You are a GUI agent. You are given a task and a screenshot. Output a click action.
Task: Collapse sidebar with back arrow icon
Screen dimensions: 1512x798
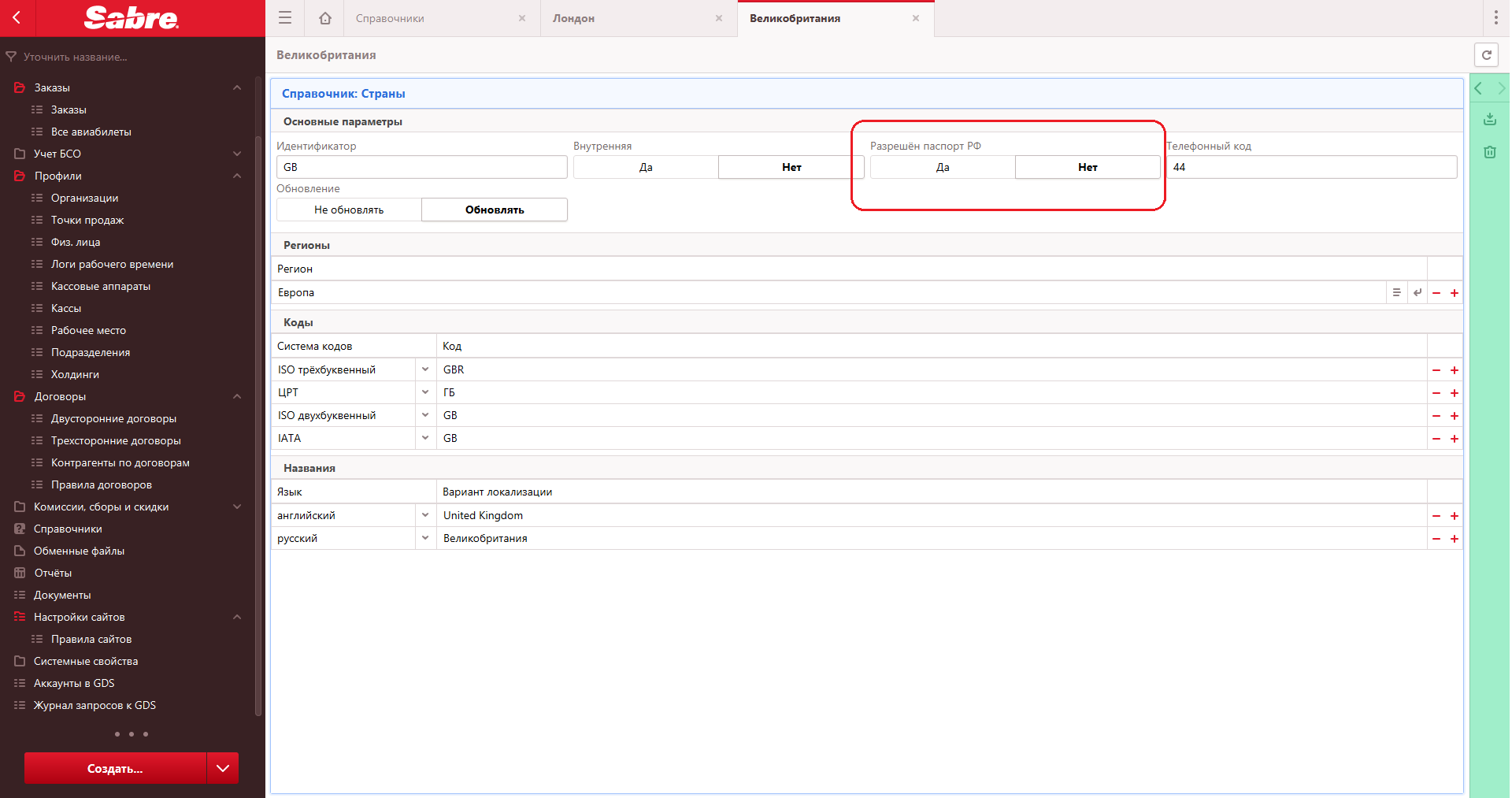pos(17,17)
